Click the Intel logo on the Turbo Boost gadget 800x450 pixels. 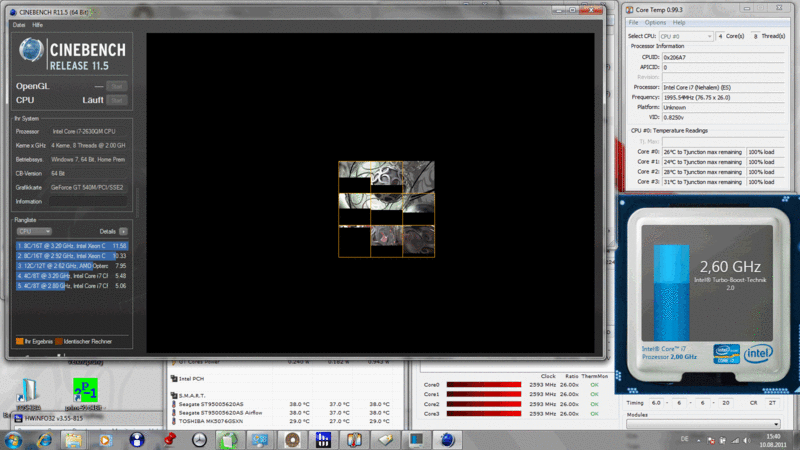click(x=758, y=353)
